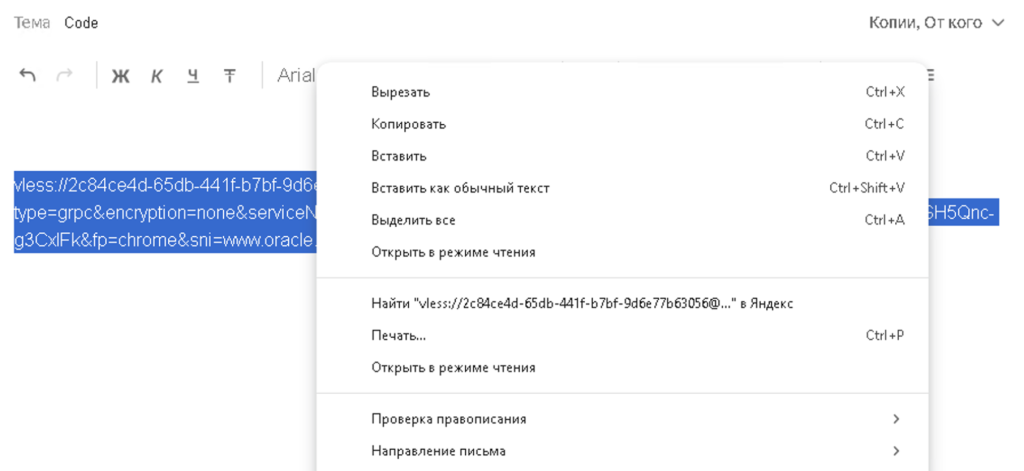Toggle bold formatting (Ж)

[120, 76]
